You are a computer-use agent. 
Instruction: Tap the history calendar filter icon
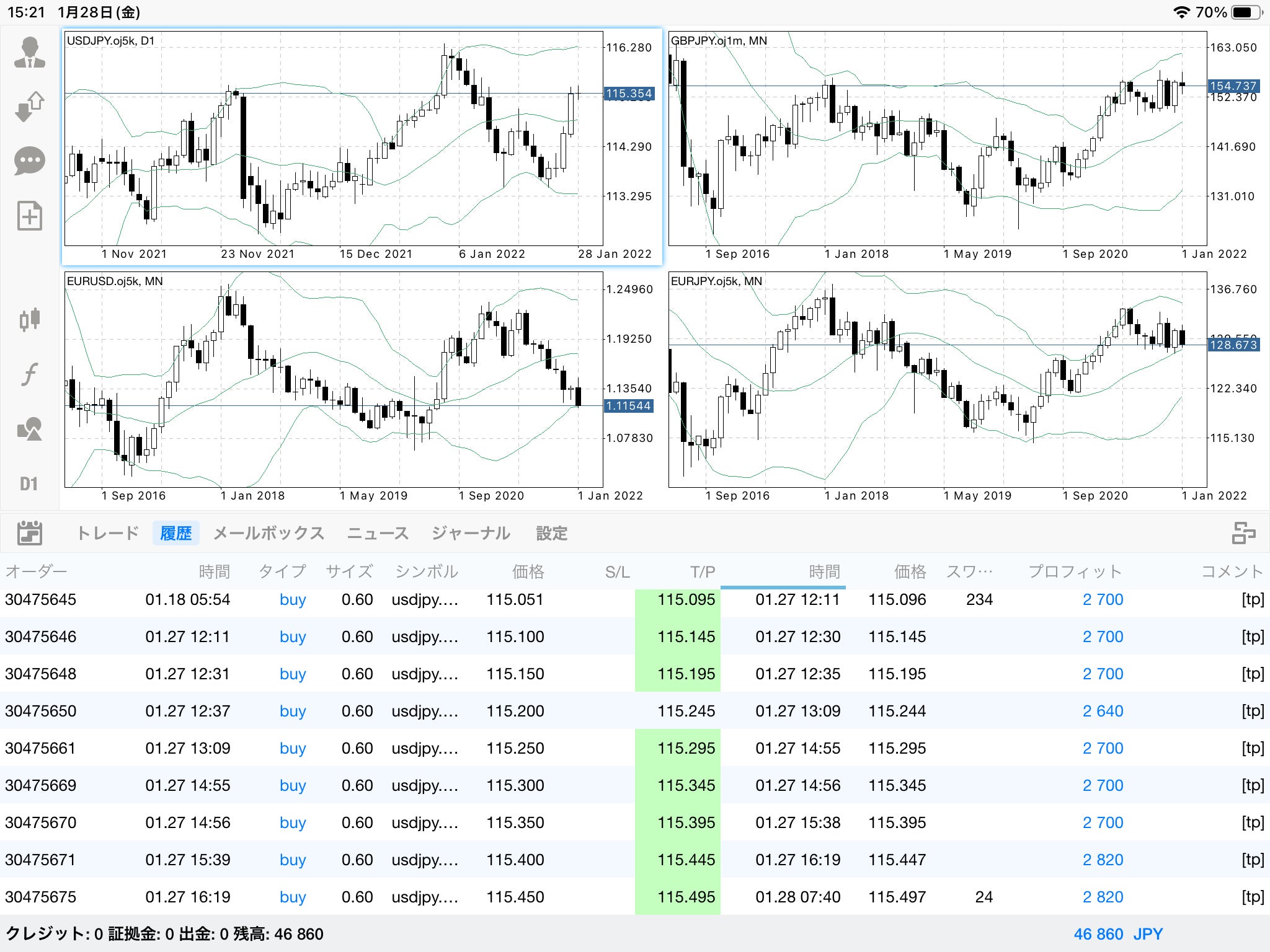point(29,533)
